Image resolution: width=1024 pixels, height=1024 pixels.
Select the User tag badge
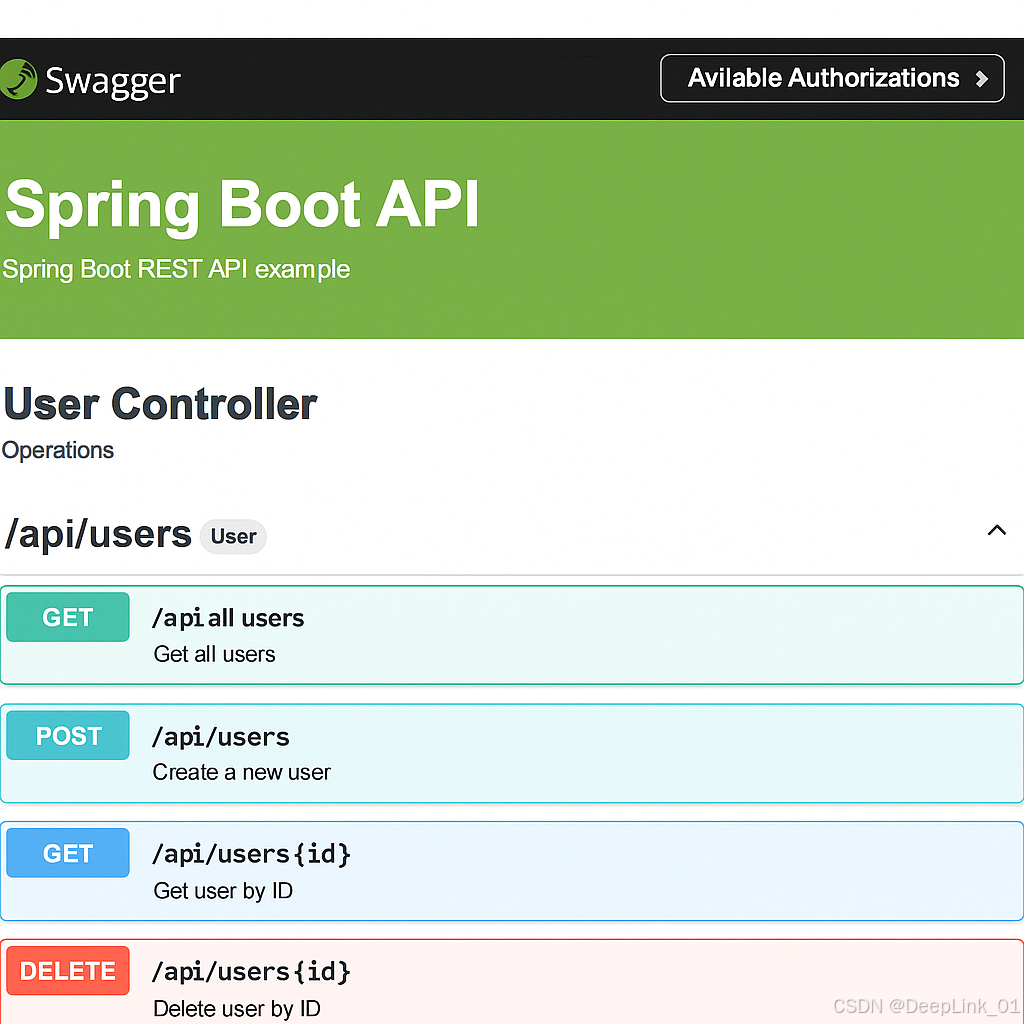(x=233, y=537)
